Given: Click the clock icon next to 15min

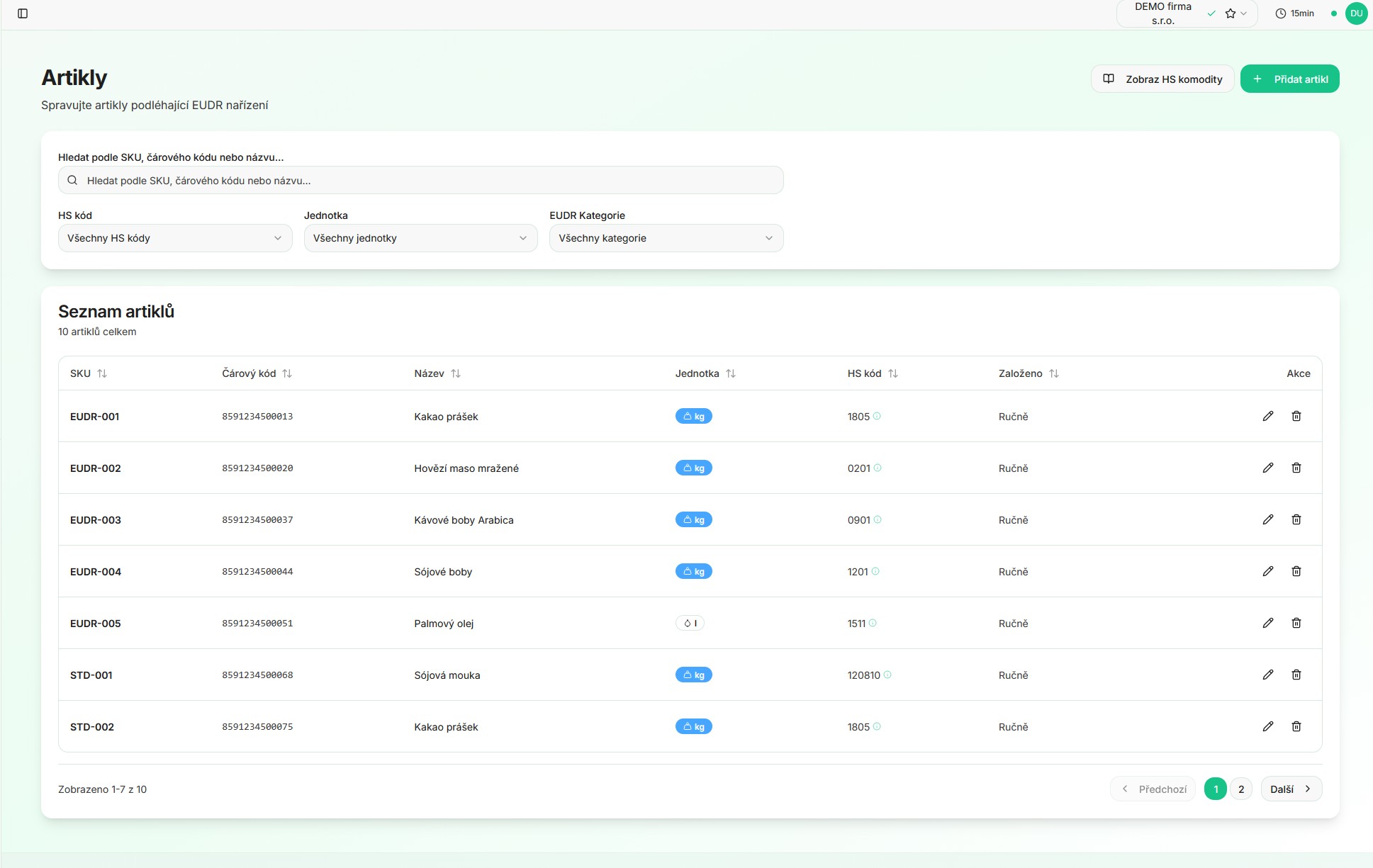Looking at the screenshot, I should coord(1280,13).
